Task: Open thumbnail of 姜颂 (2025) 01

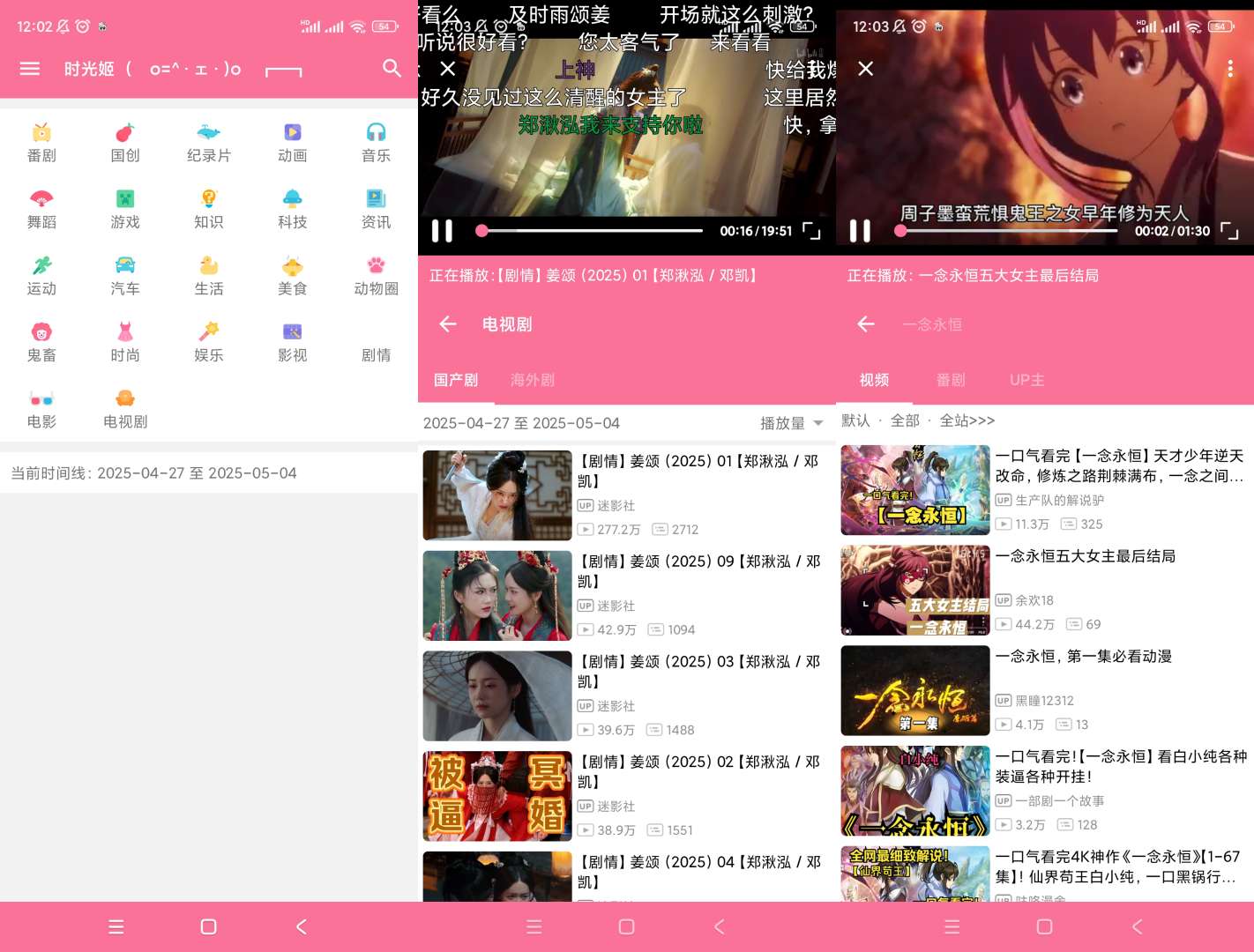Action: [x=497, y=495]
